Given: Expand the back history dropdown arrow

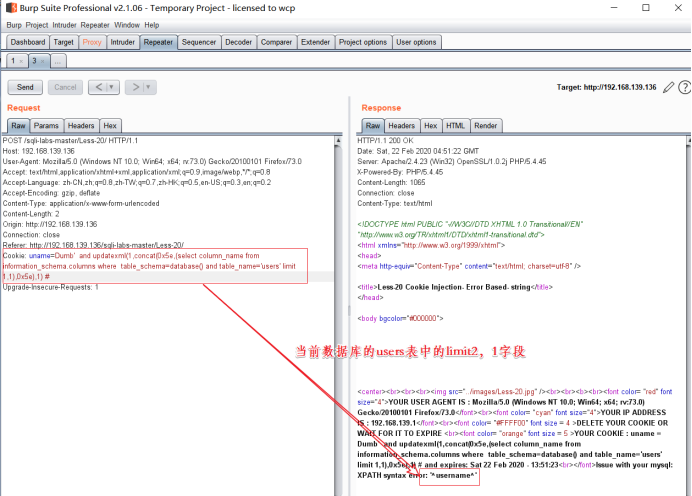Looking at the screenshot, I should coord(113,87).
